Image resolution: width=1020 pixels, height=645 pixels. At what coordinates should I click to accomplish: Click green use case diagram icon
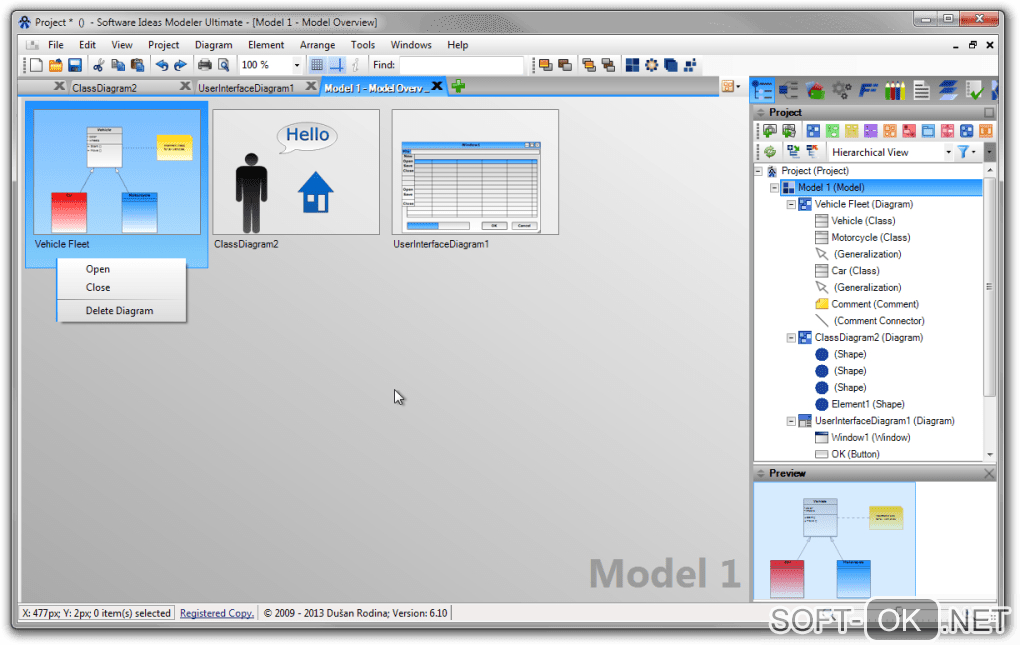(x=832, y=131)
